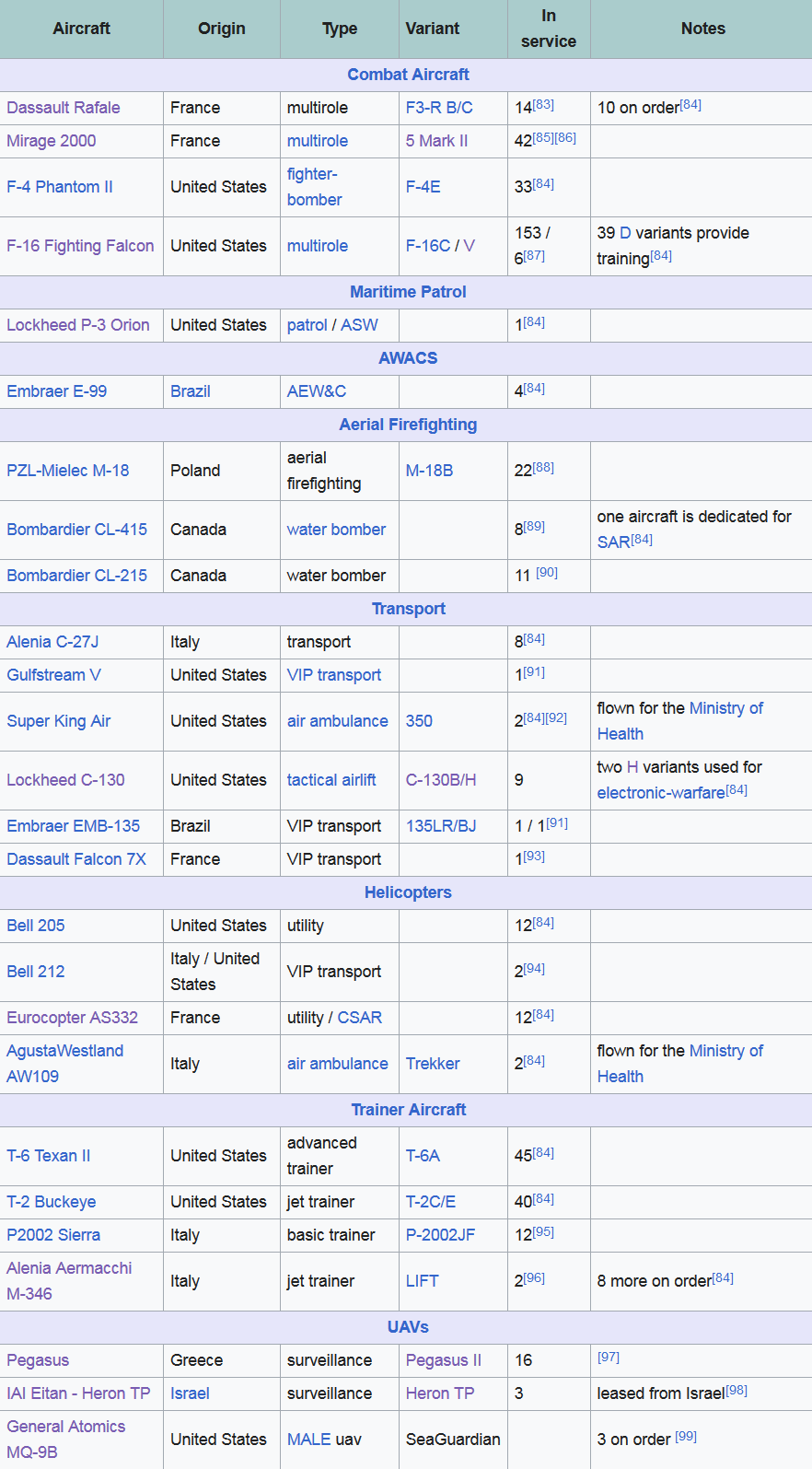Click the C-130B/H variant link
Screen dimensions: 812x1469
[441, 780]
